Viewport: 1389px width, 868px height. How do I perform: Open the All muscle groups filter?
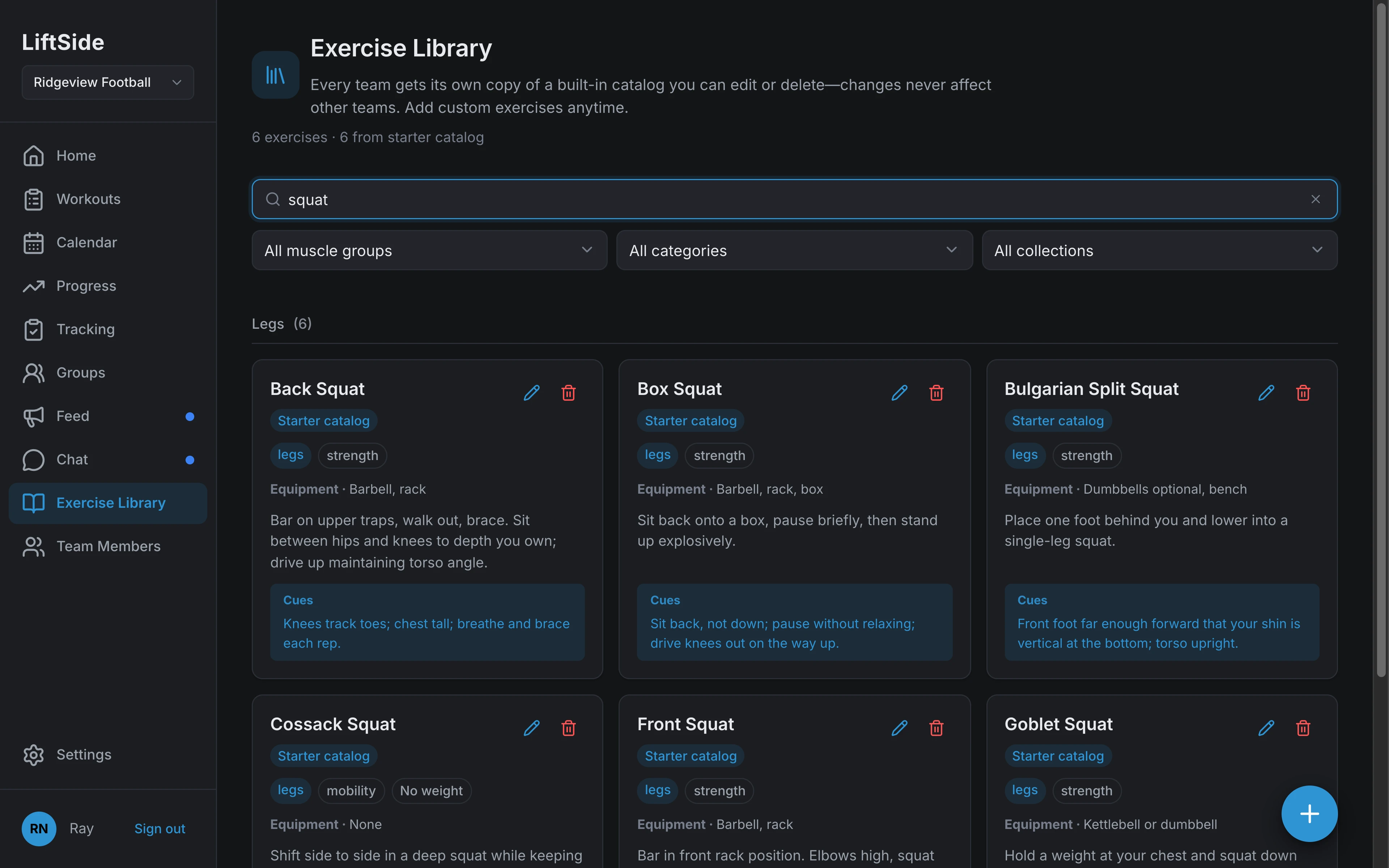pos(429,250)
